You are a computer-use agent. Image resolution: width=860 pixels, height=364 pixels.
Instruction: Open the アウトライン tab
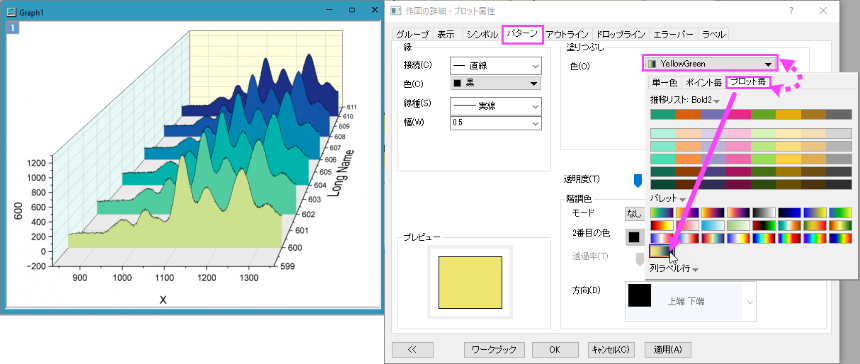[567, 34]
